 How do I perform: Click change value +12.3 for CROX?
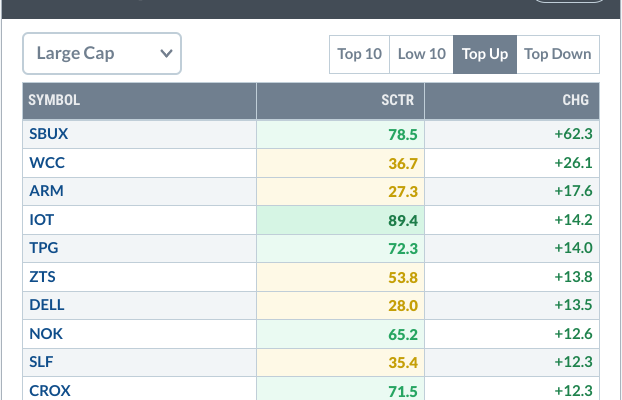pos(573,391)
